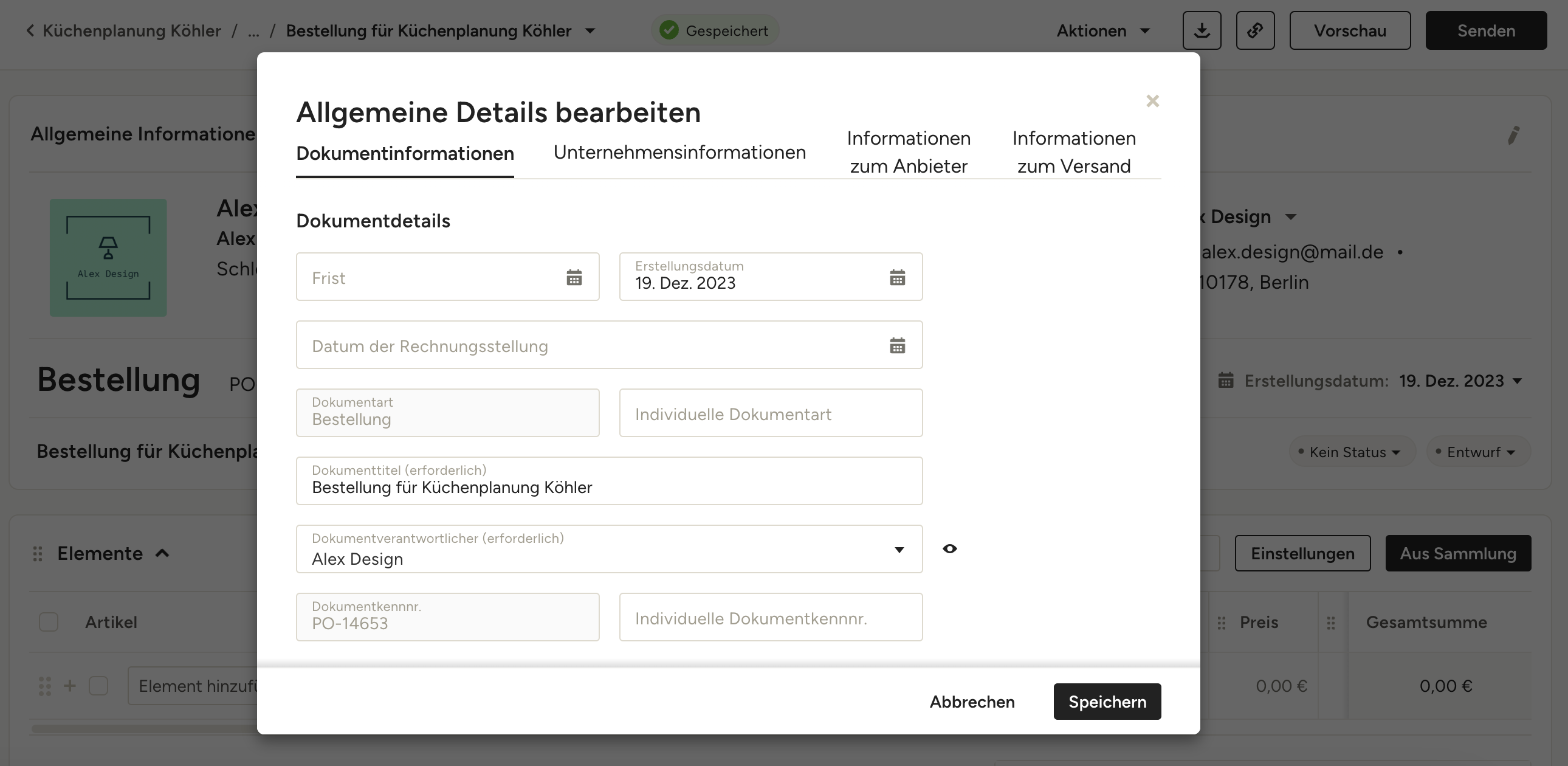Open calendar icon for Erstellungsdatum field
The image size is (1568, 766).
(x=897, y=278)
